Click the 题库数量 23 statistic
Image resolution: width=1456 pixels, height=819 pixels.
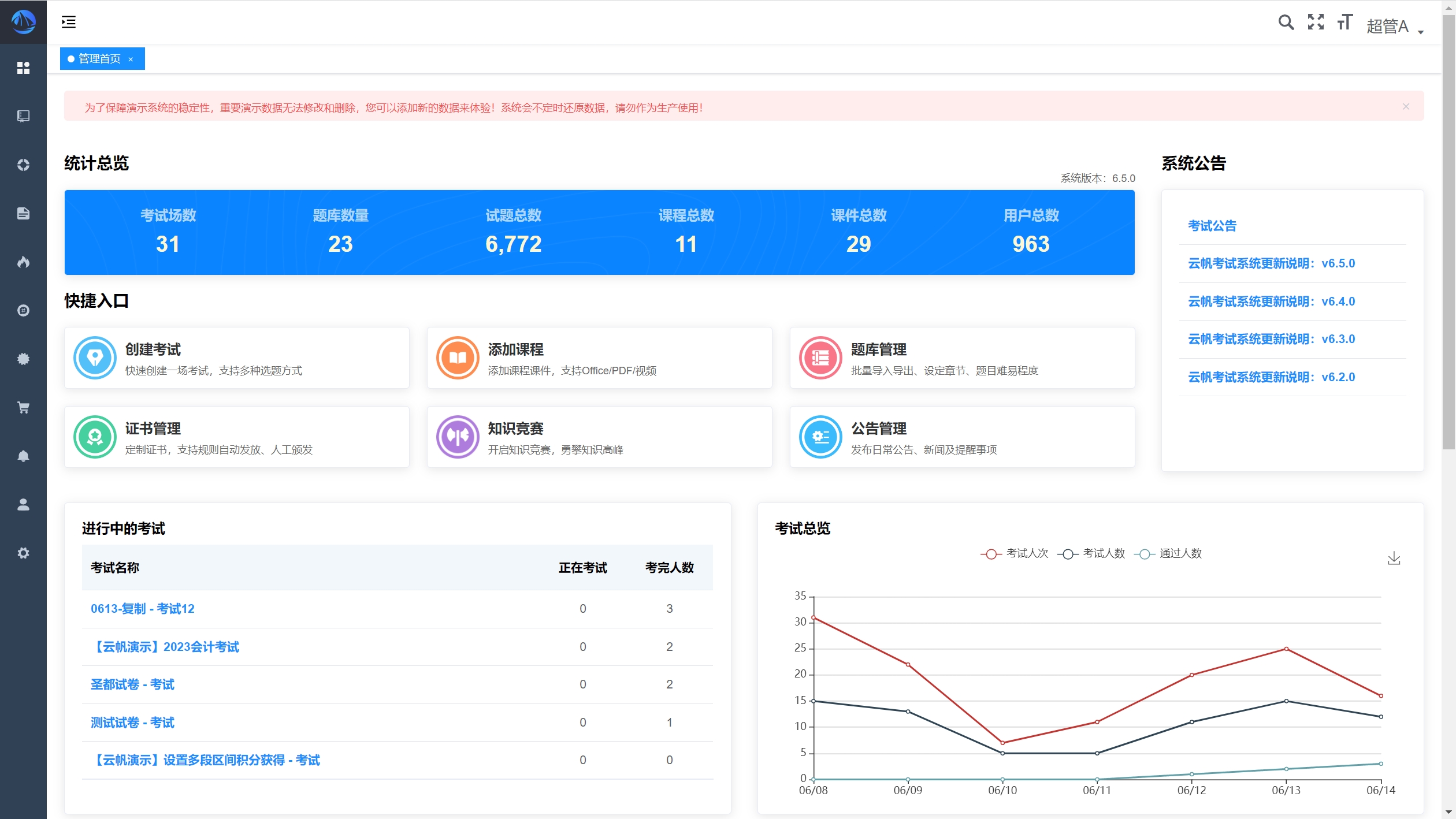[x=340, y=232]
